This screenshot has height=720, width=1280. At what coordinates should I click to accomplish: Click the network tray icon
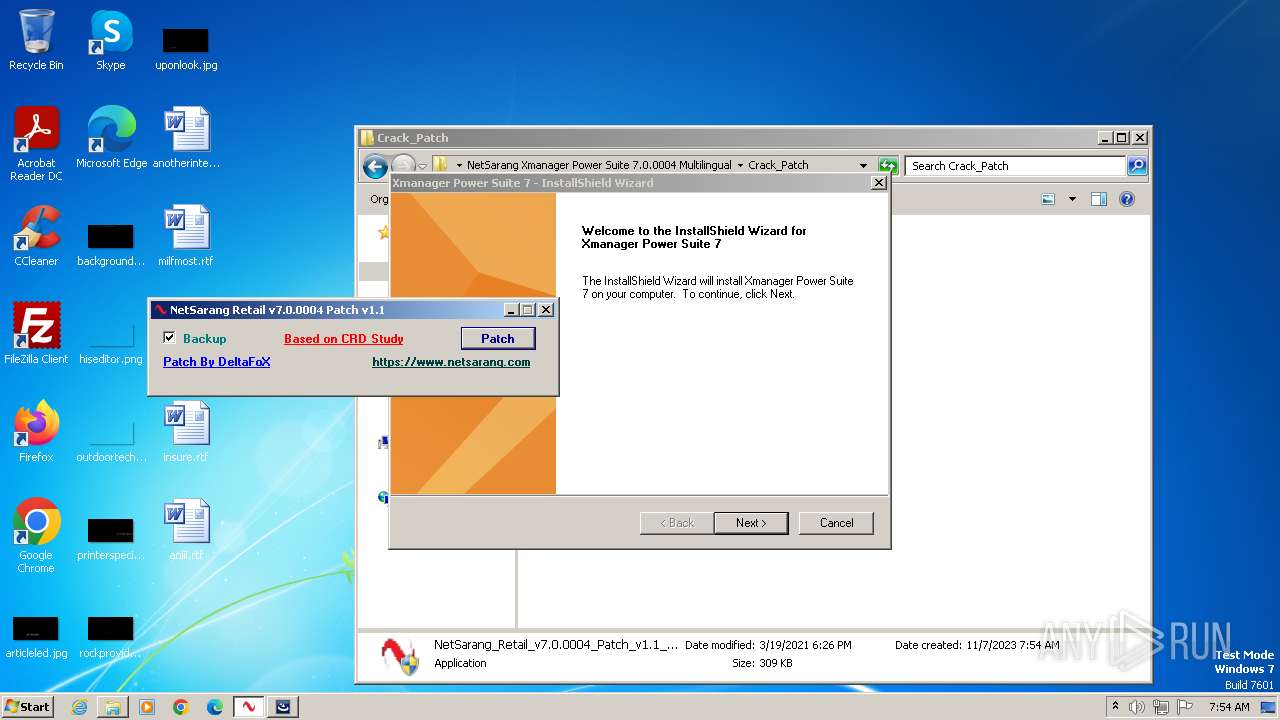click(x=1160, y=707)
